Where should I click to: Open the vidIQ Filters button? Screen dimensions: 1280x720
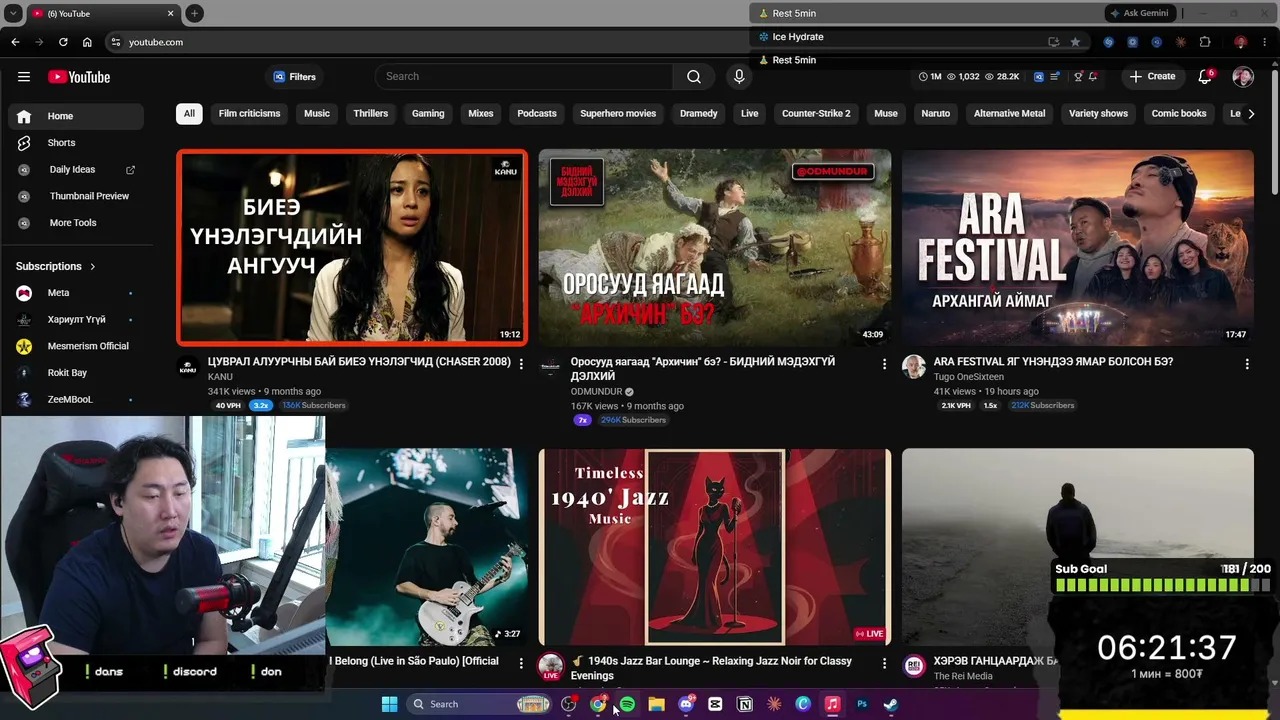295,77
